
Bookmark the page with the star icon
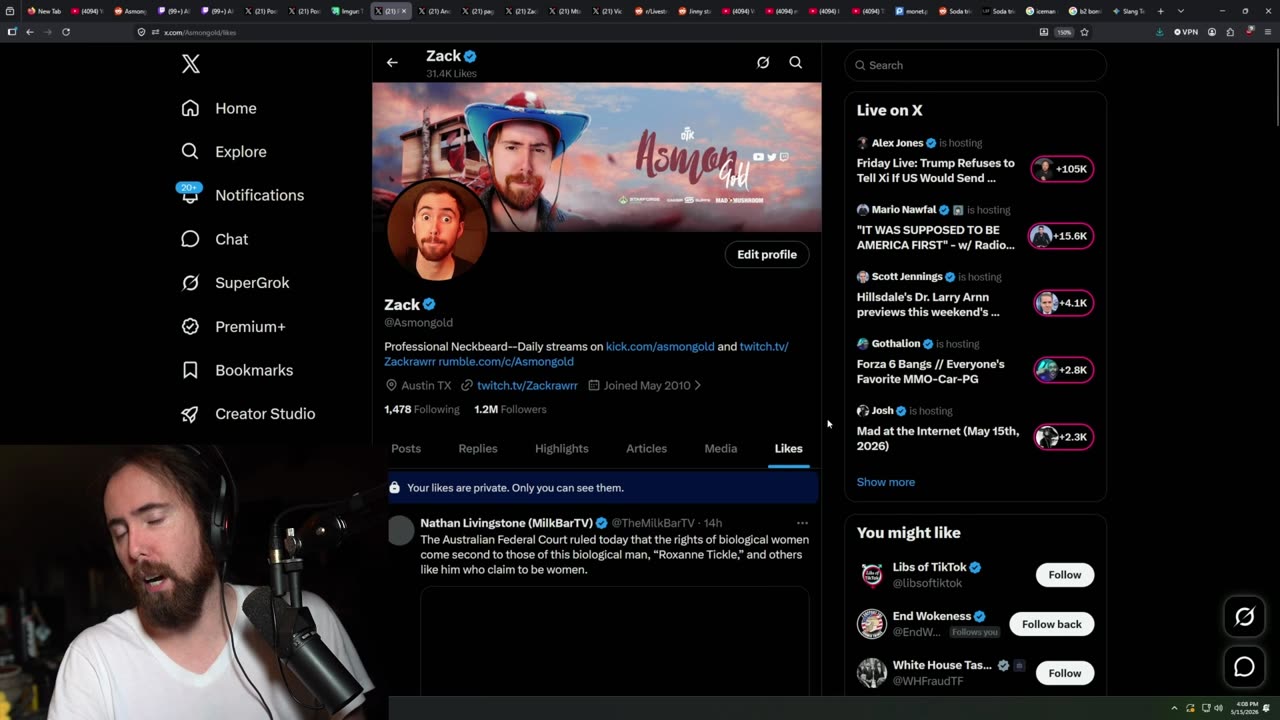coord(1084,32)
